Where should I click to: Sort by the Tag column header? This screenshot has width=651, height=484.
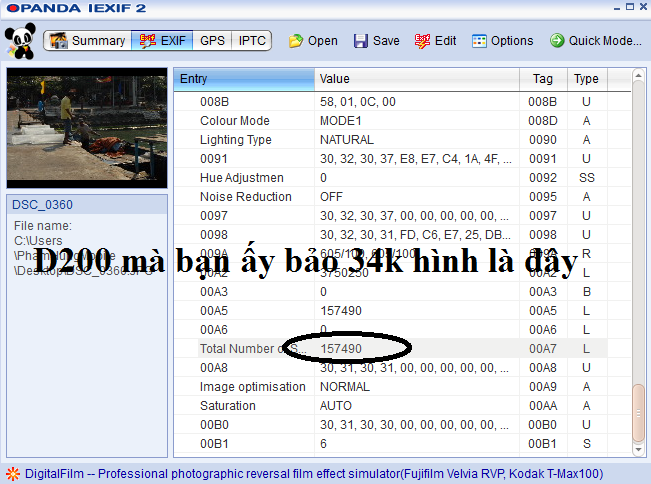point(543,79)
